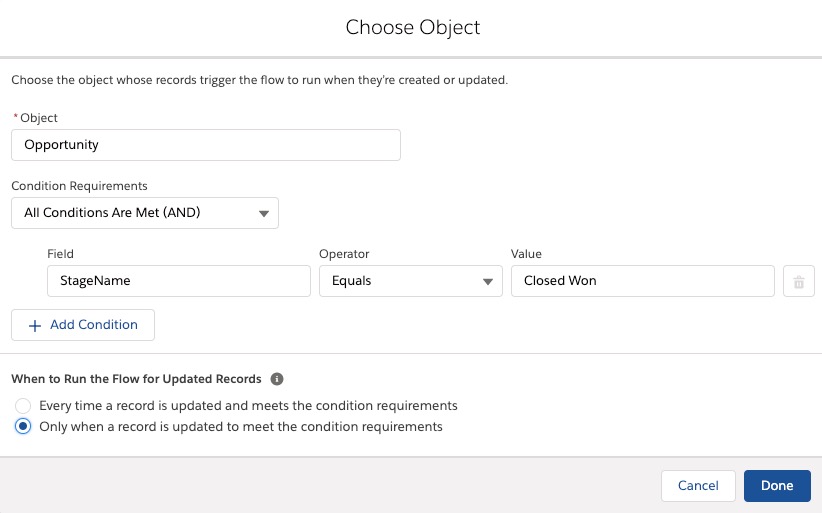
Task: Click the arrow on the Operator combo box
Action: (x=488, y=281)
